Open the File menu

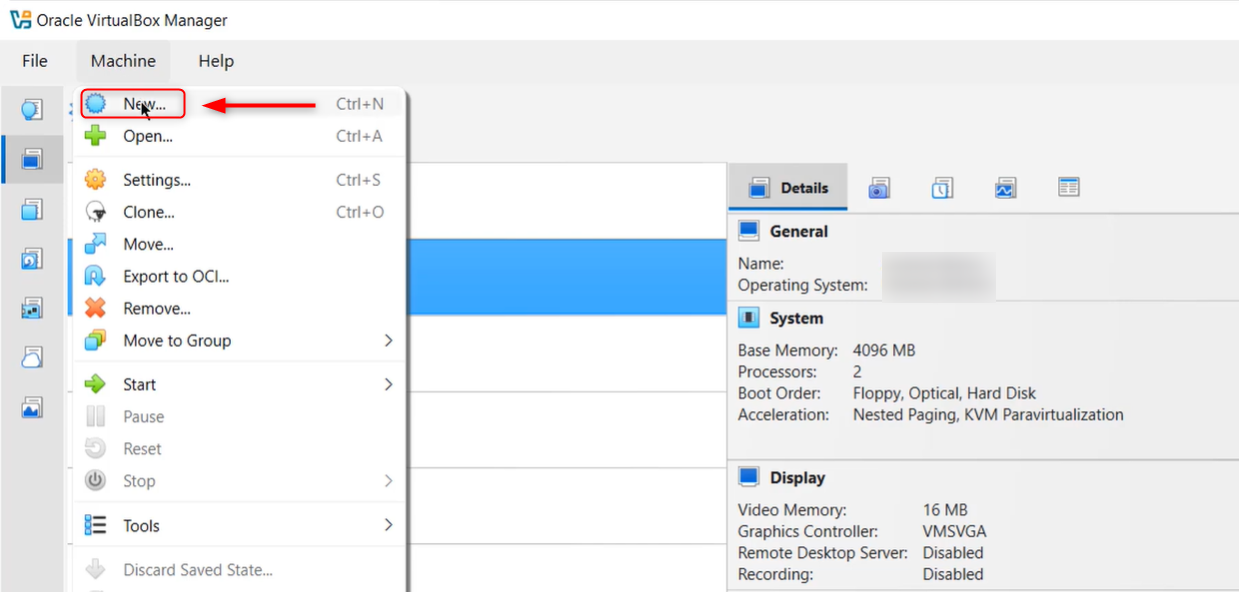pyautogui.click(x=35, y=61)
